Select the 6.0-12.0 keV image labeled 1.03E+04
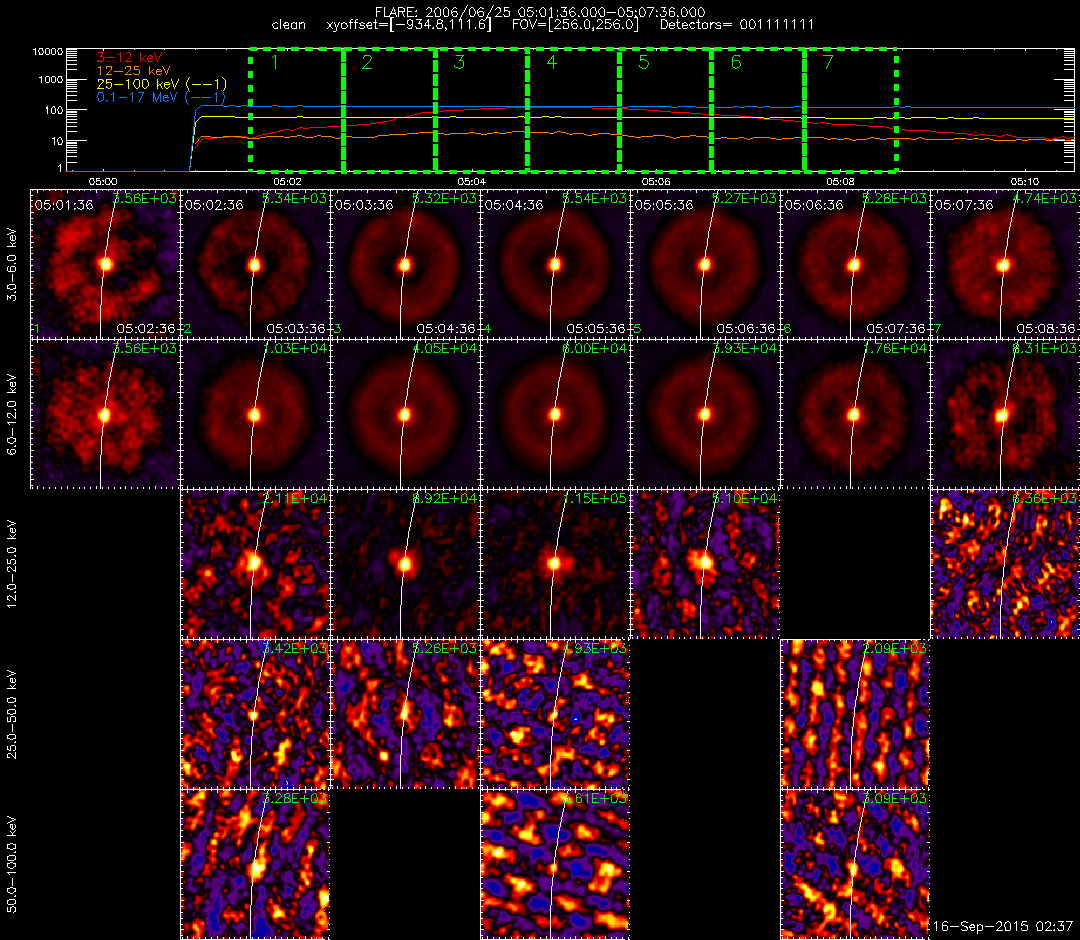Image resolution: width=1080 pixels, height=940 pixels. [255, 414]
